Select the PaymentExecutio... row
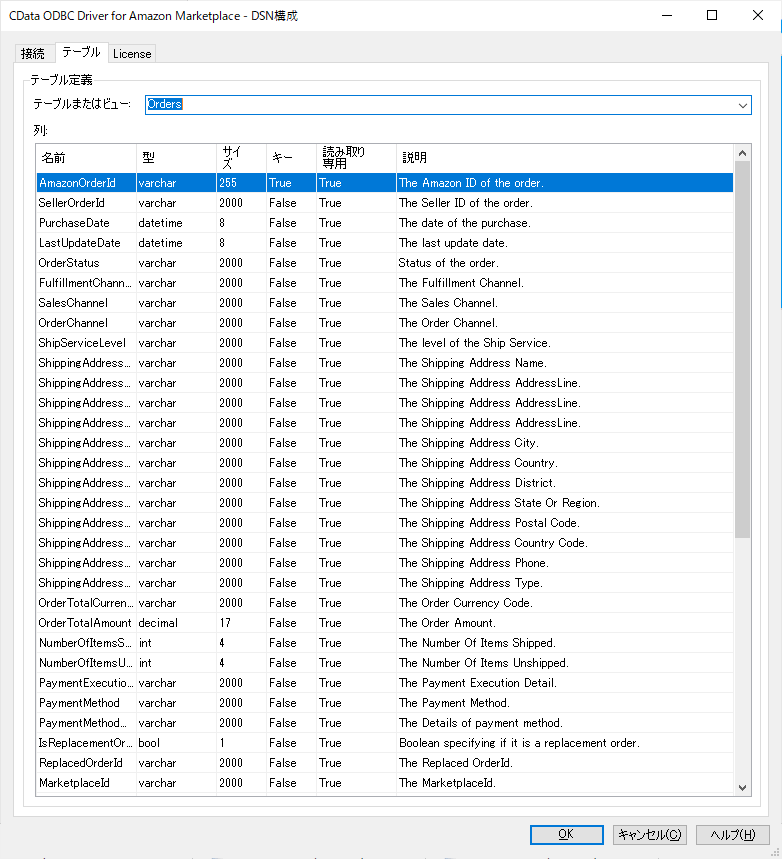The width and height of the screenshot is (782, 859). tap(385, 683)
